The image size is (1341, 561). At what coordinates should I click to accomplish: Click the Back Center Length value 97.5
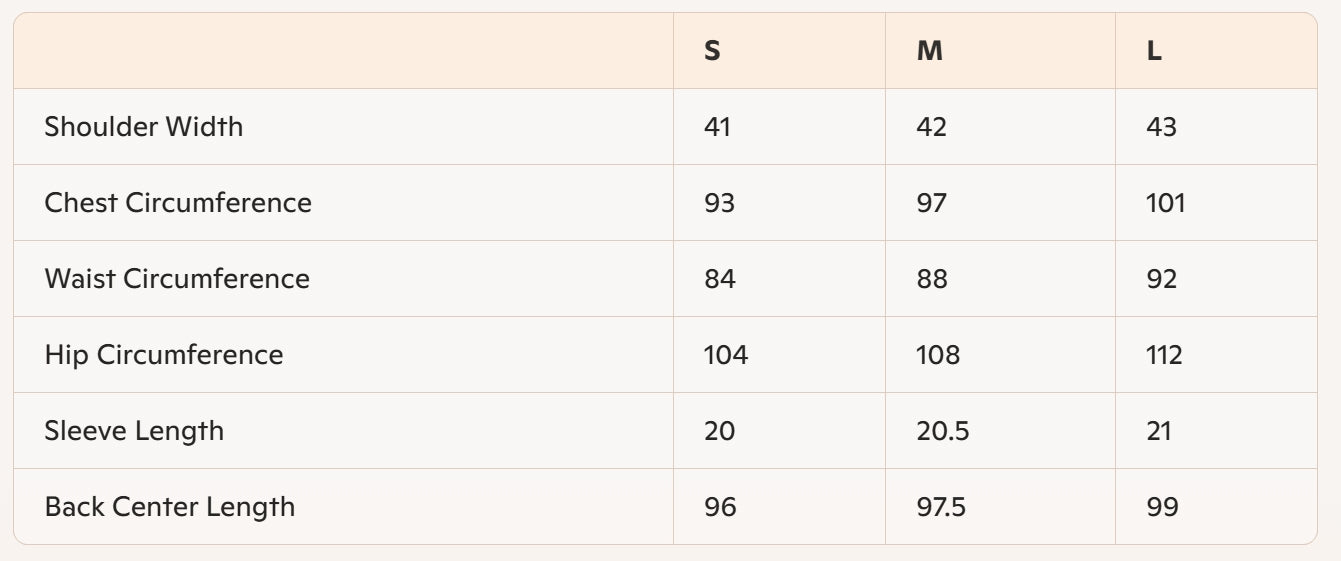[941, 507]
